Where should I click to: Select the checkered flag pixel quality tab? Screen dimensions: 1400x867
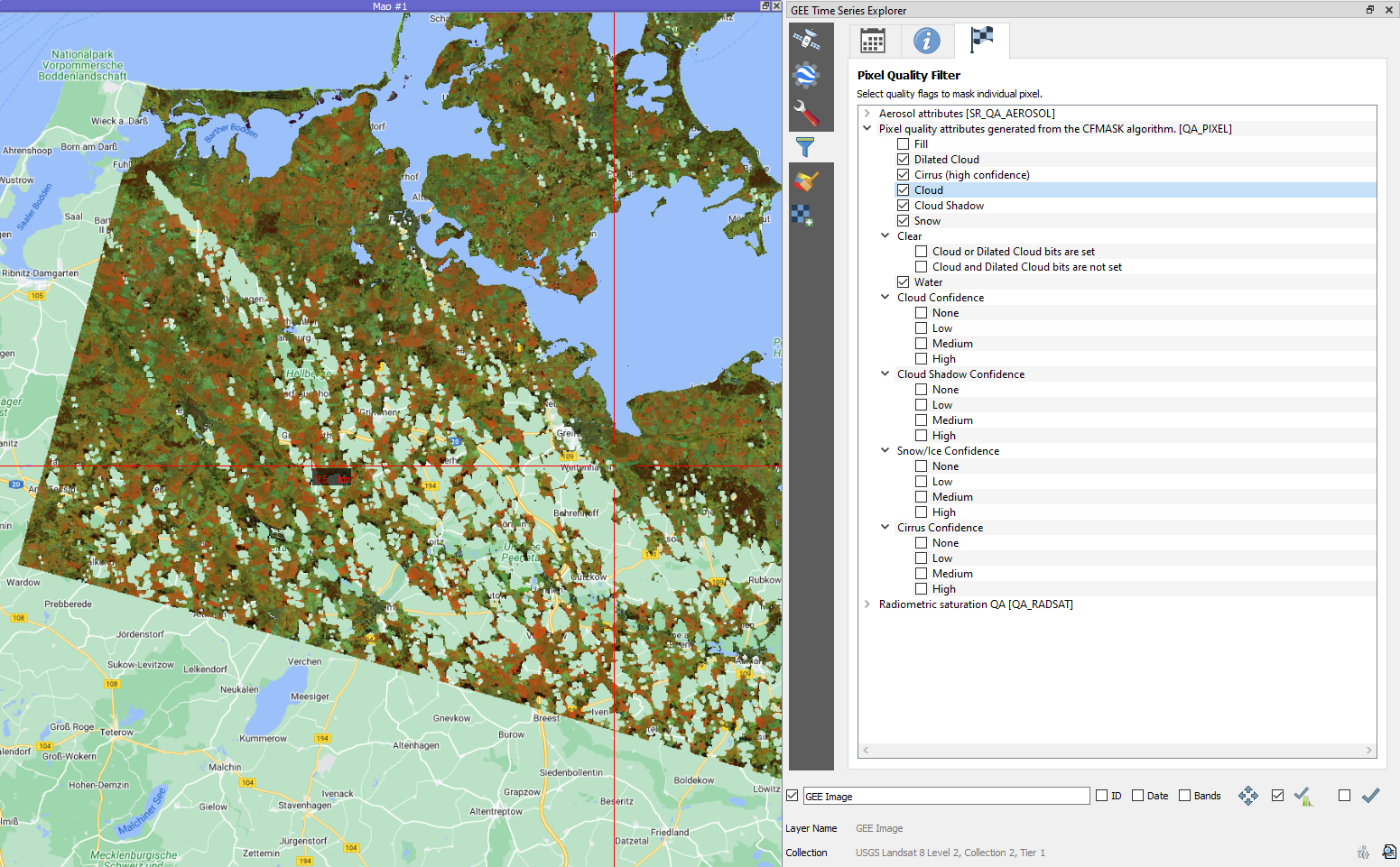click(981, 40)
